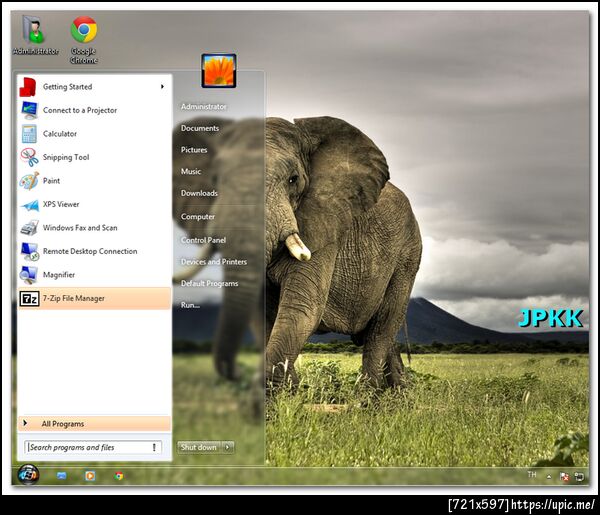Open Paint from the program list

[94, 181]
